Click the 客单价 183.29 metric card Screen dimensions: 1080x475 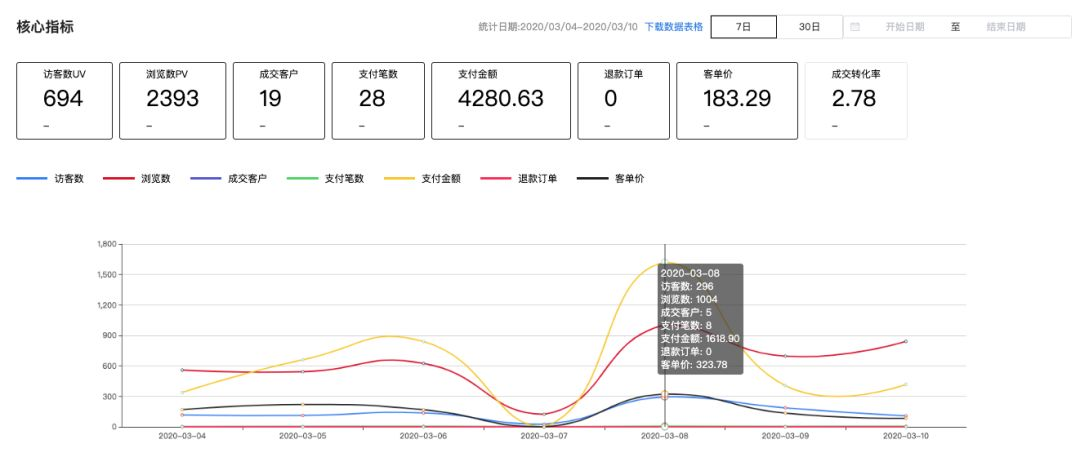tap(737, 101)
